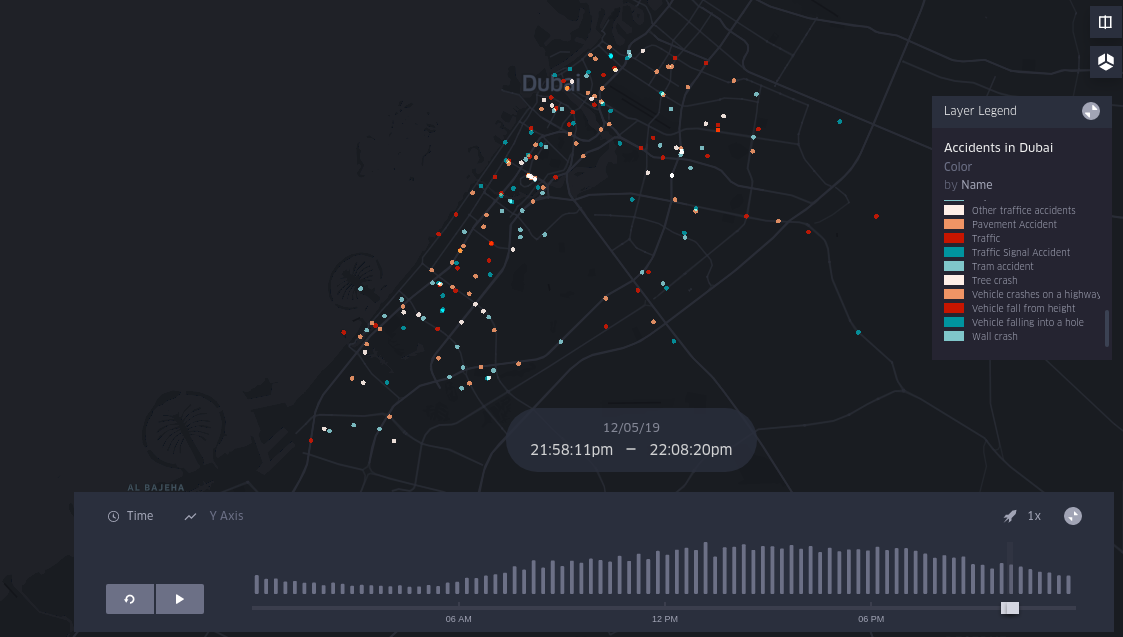1123x637 pixels.
Task: Select the Layer Legend header
Action: pos(980,110)
